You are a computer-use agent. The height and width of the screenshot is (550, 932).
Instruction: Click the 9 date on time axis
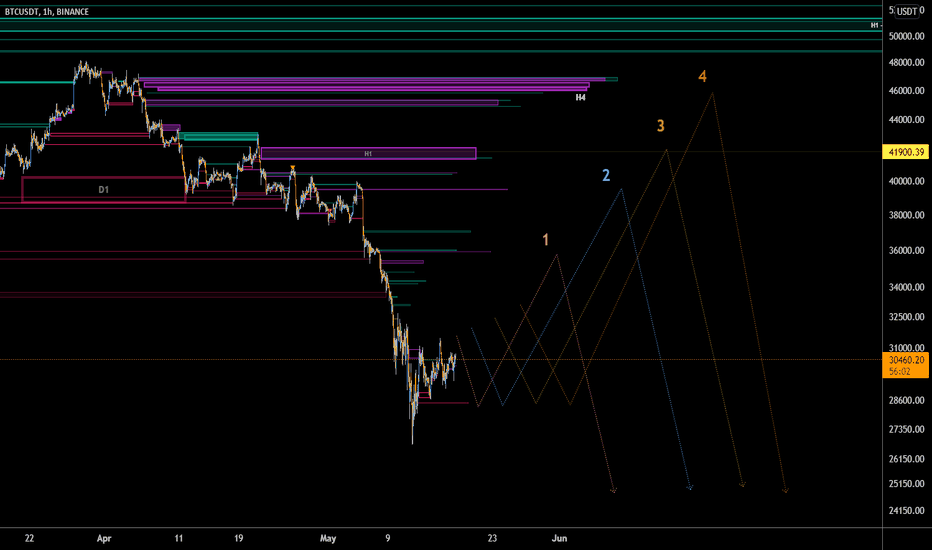(388, 539)
